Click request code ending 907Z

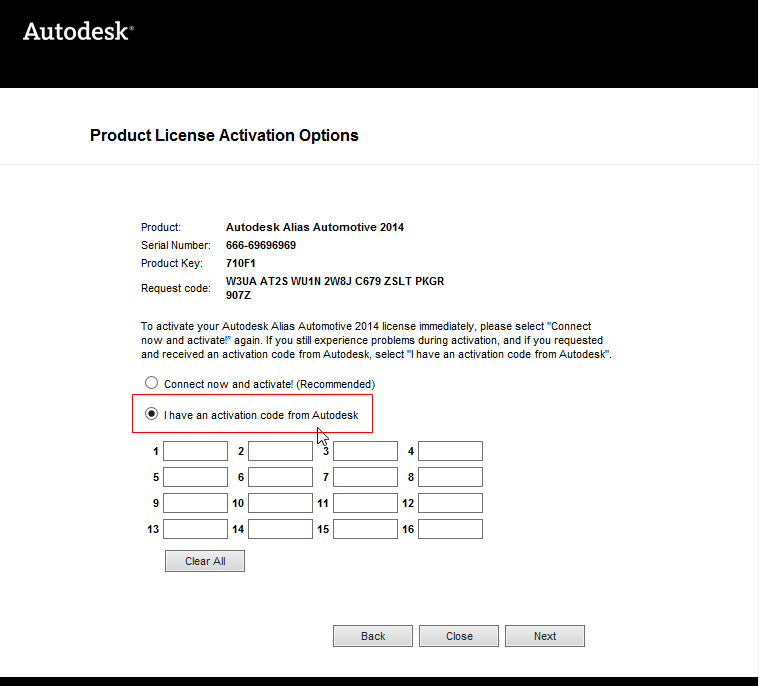click(x=238, y=295)
